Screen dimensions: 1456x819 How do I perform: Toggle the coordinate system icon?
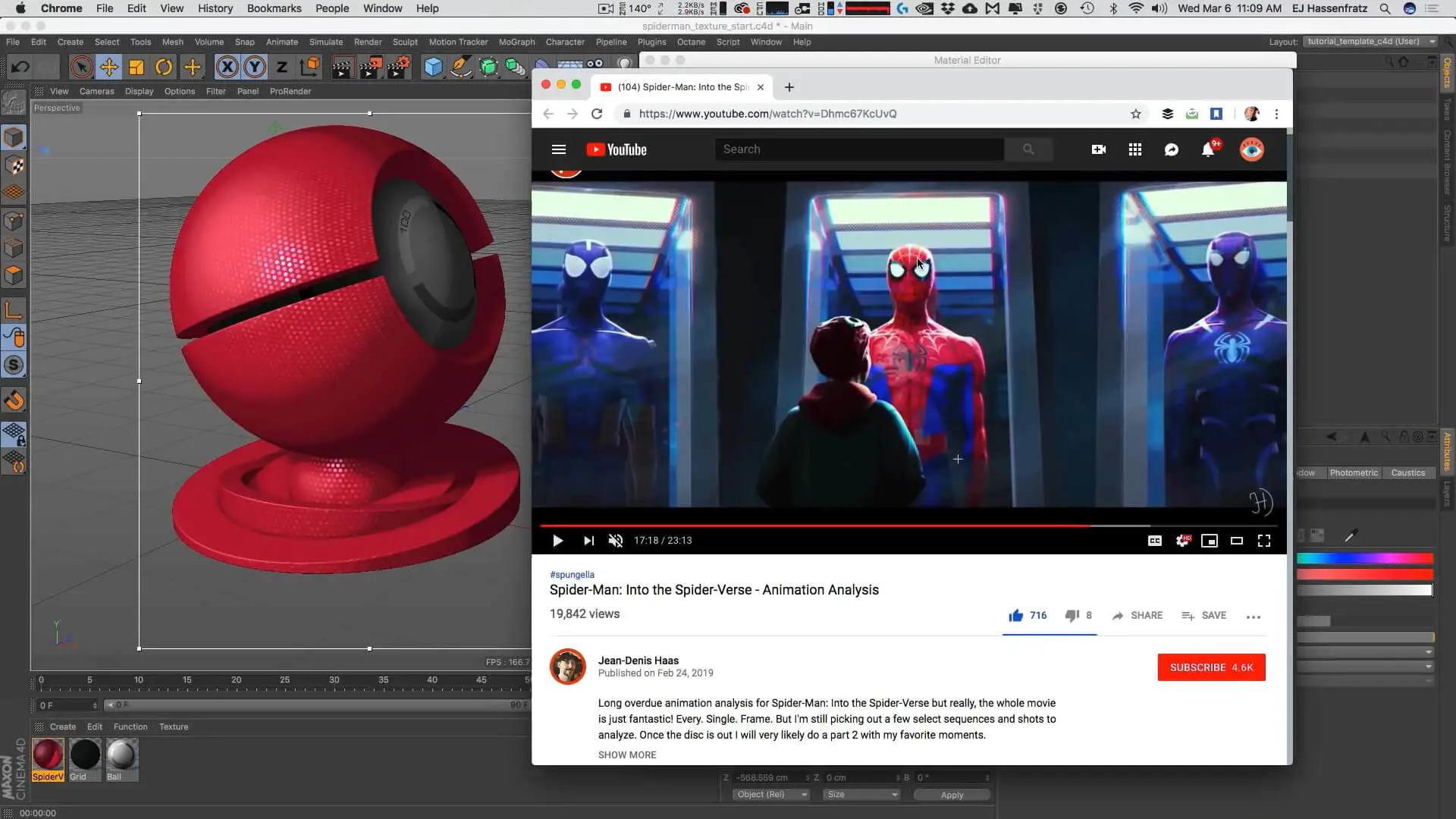(309, 67)
